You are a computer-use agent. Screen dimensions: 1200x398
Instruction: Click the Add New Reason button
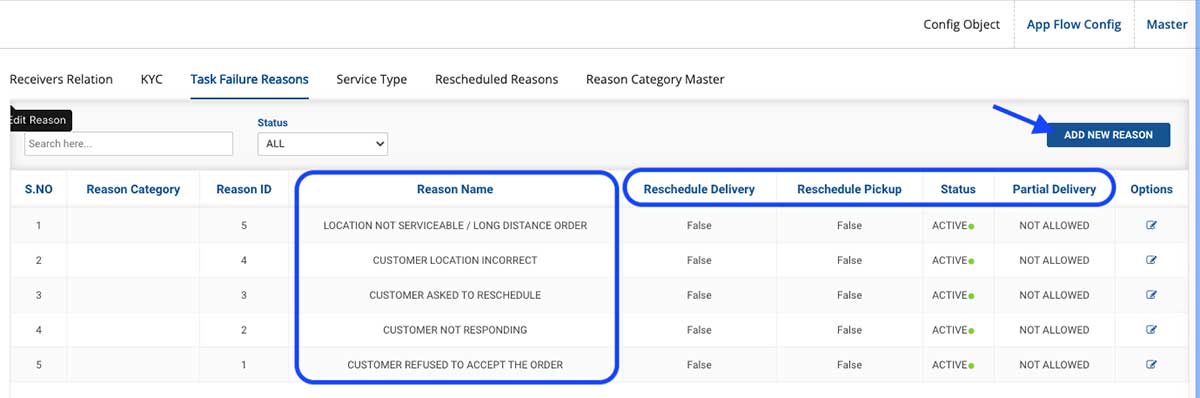click(x=1108, y=135)
